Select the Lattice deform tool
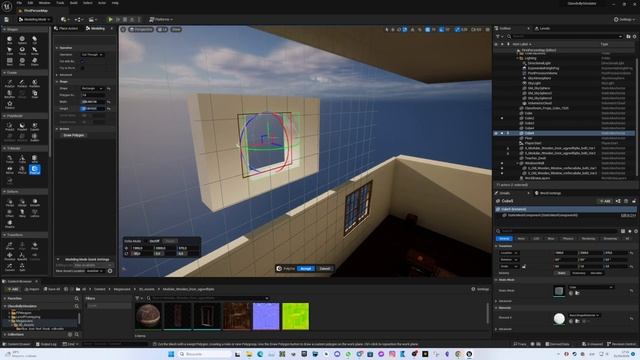640x360 pixels. click(35, 213)
